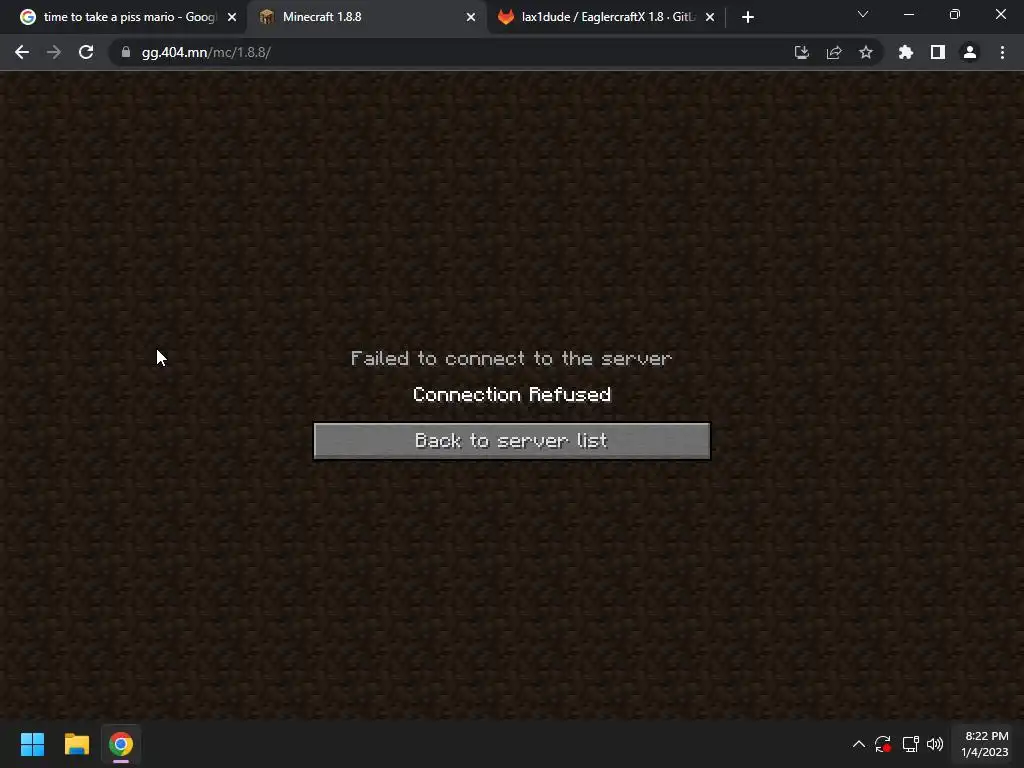The width and height of the screenshot is (1024, 768).
Task: Share this page icon
Action: tap(834, 52)
